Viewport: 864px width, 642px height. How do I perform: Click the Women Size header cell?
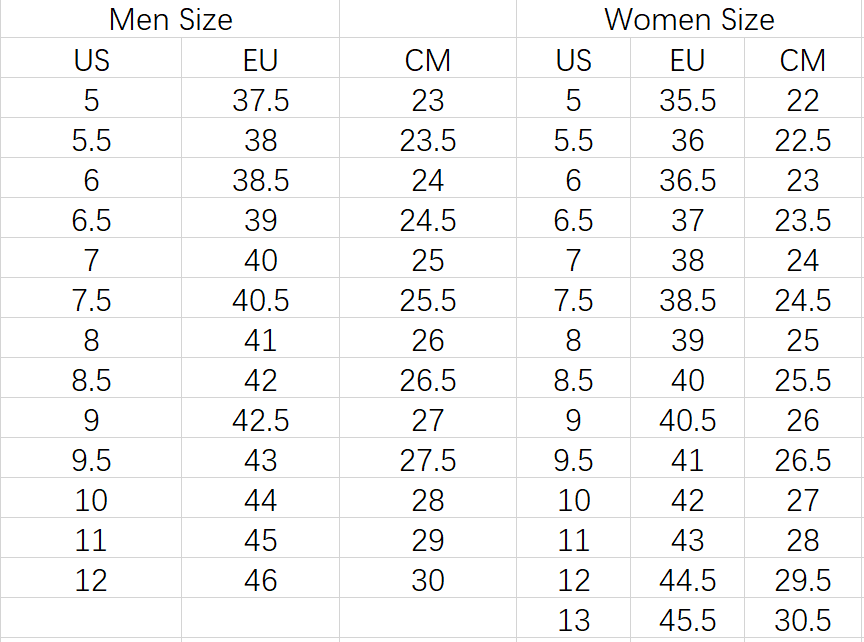tap(689, 19)
